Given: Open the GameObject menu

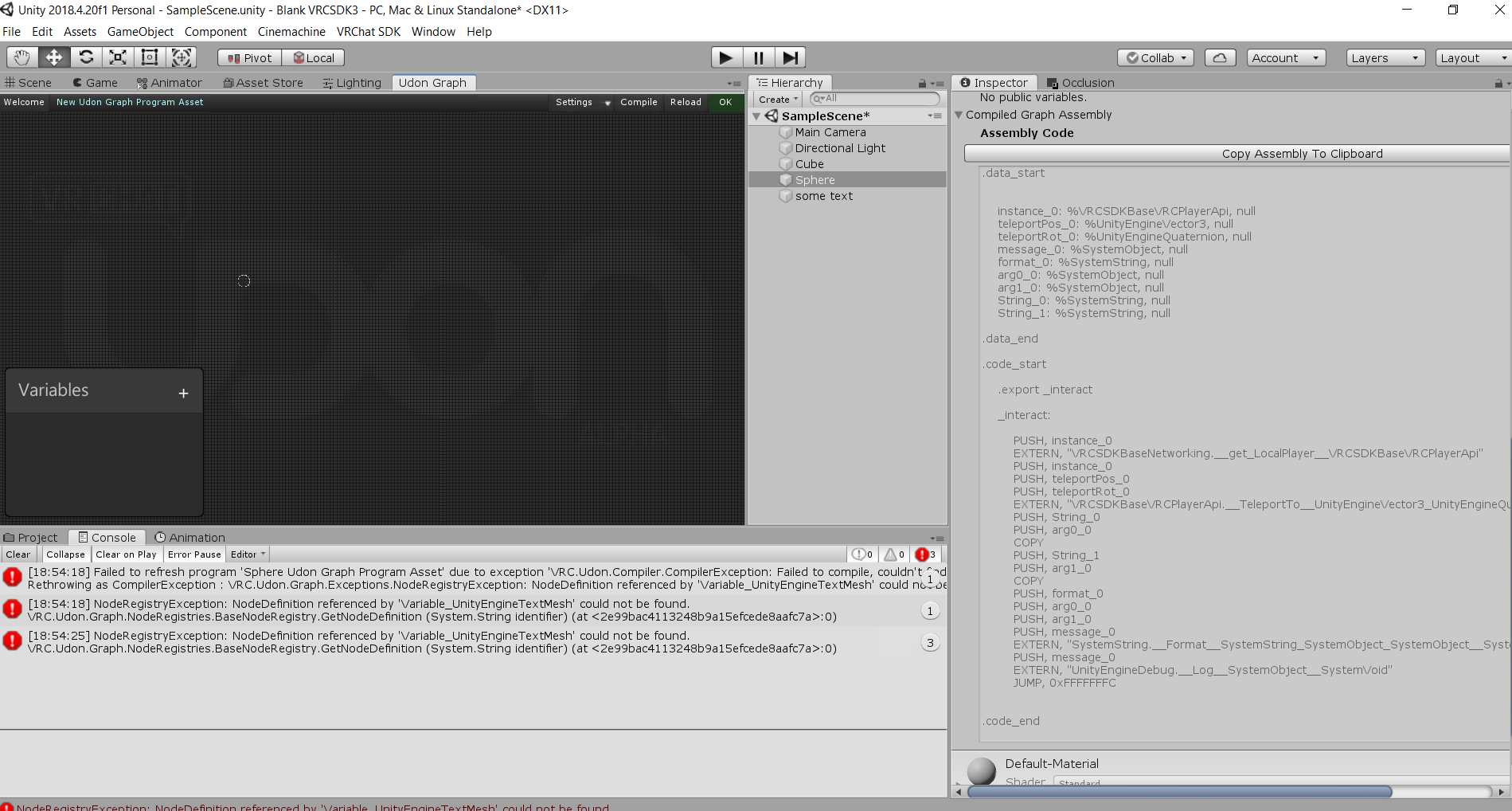Looking at the screenshot, I should [x=140, y=32].
